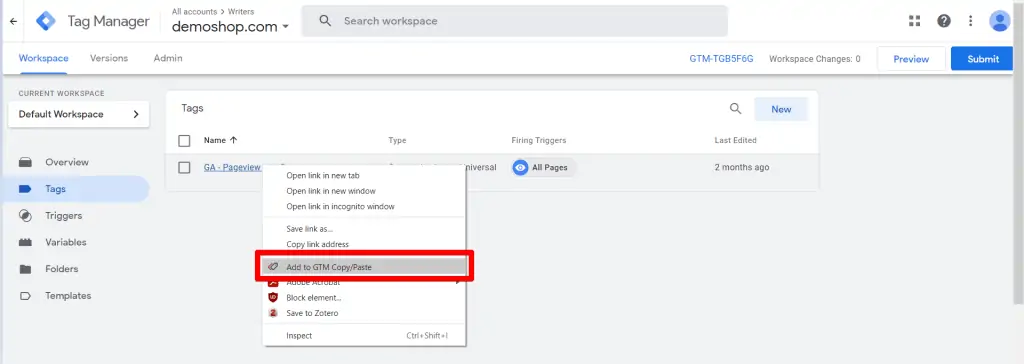Click the Google apps grid icon

tap(914, 21)
